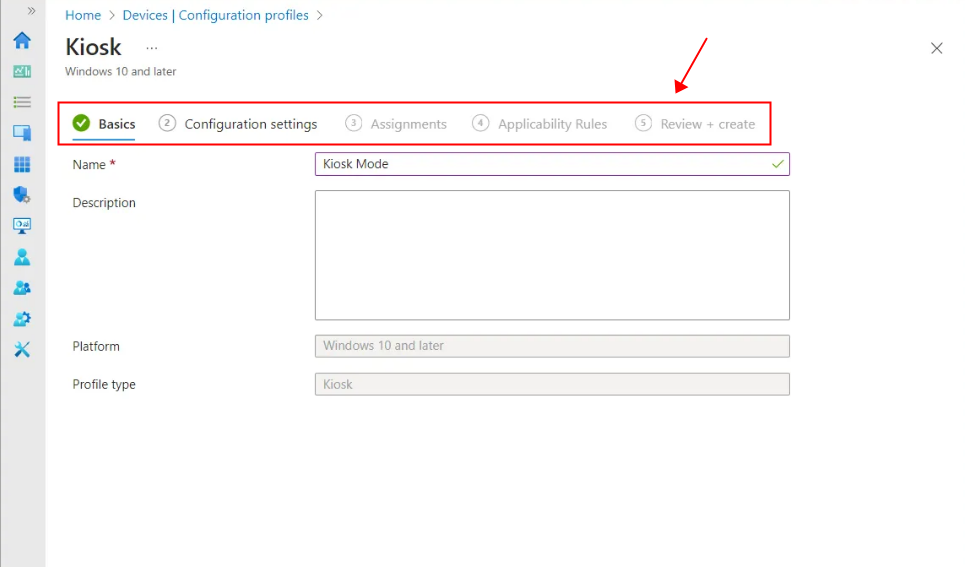
Task: Click the Name field containing Kiosk Mode
Action: click(552, 164)
